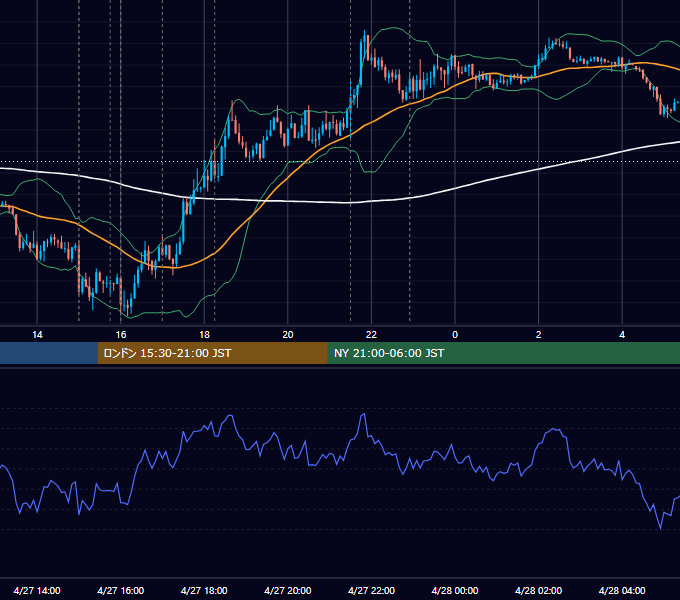This screenshot has width=680, height=600.
Task: Click the 4/27 18:00 date label
Action: click(x=204, y=590)
